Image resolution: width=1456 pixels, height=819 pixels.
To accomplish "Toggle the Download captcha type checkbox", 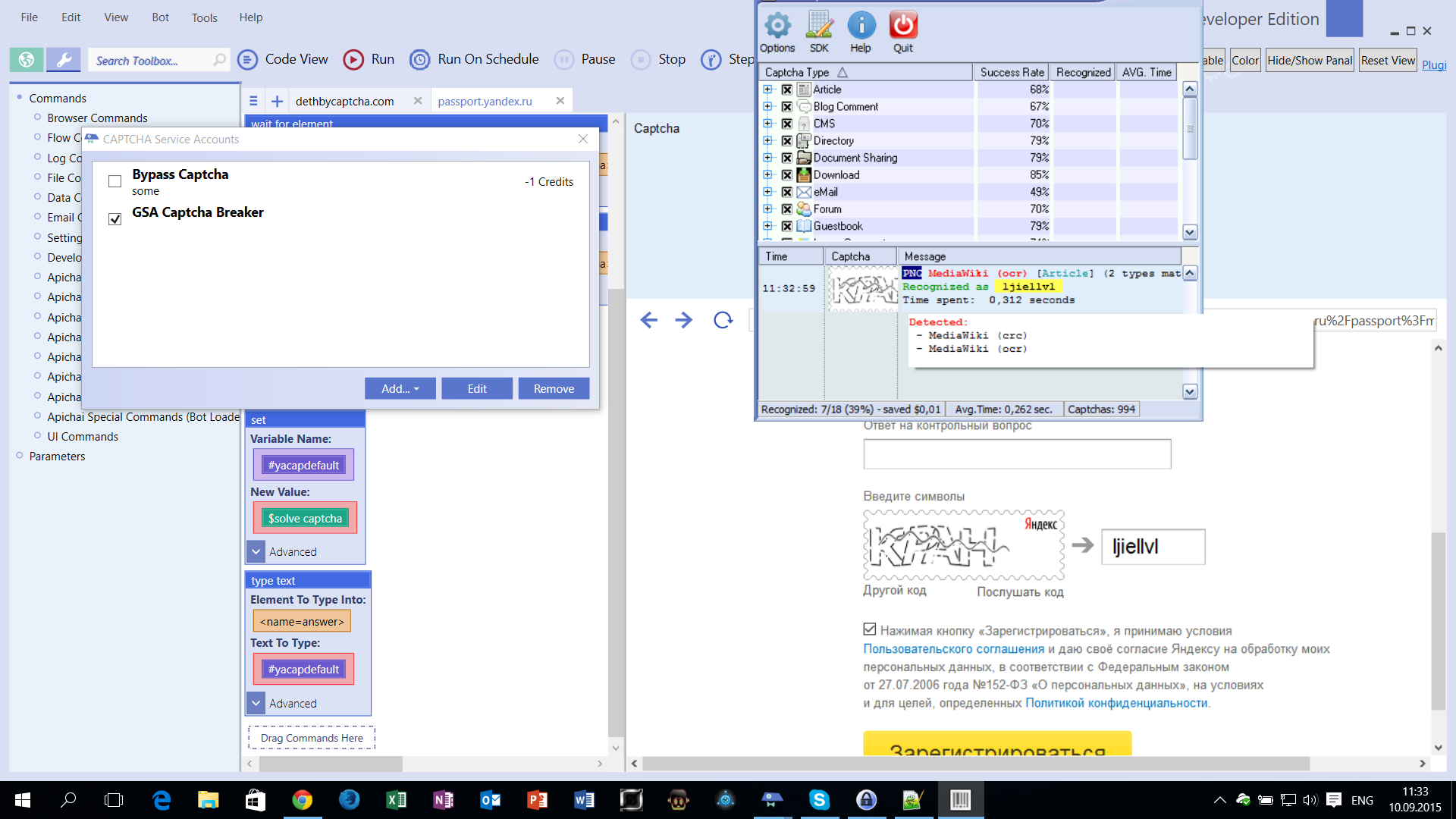I will point(787,175).
